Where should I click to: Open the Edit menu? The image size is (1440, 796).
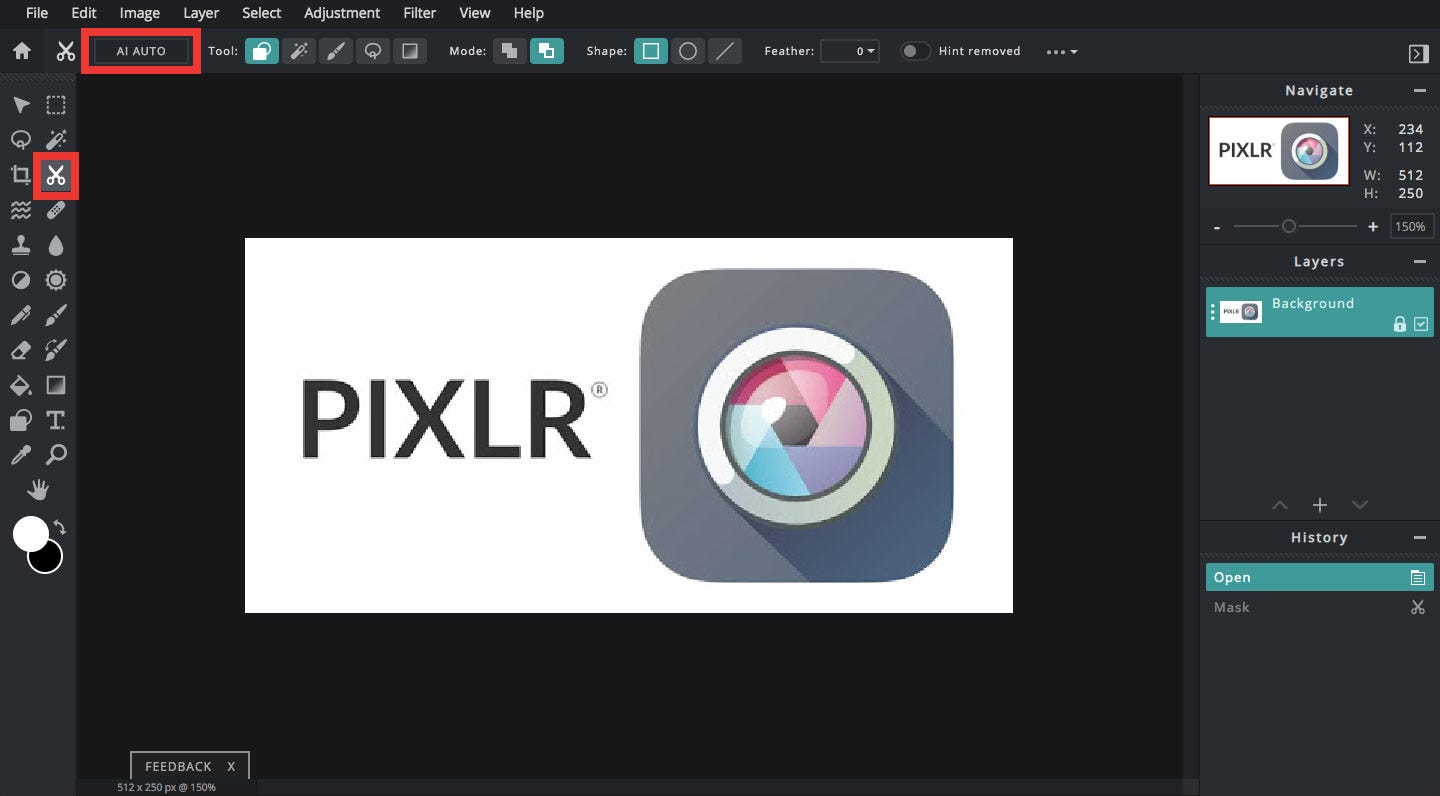84,13
